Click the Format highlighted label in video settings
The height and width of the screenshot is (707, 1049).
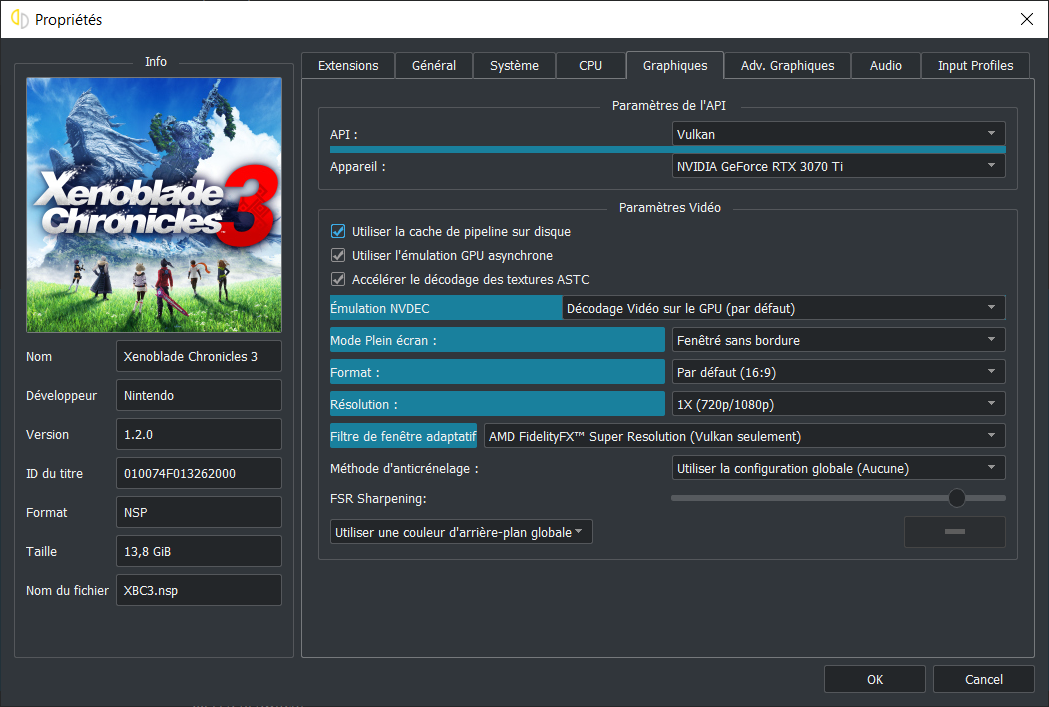497,372
